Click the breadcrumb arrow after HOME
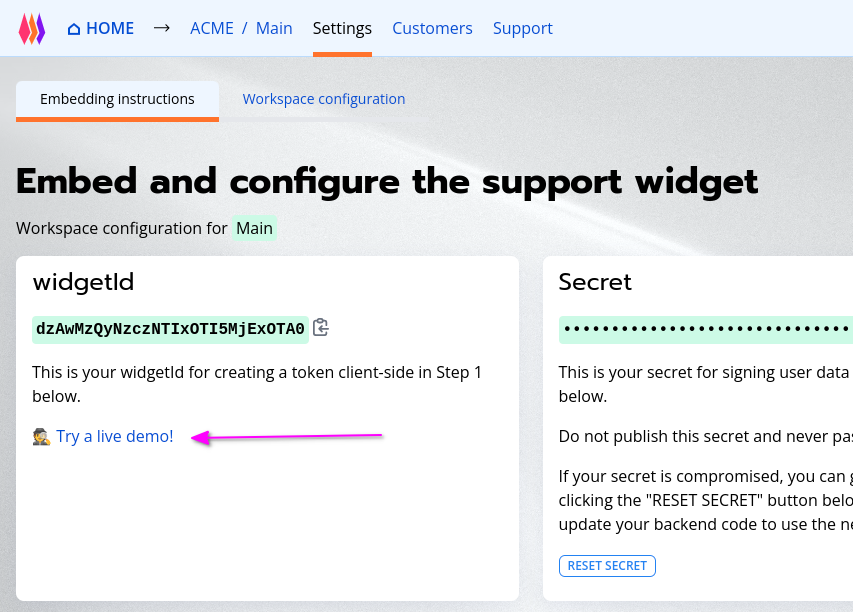The height and width of the screenshot is (612, 853). coord(162,28)
